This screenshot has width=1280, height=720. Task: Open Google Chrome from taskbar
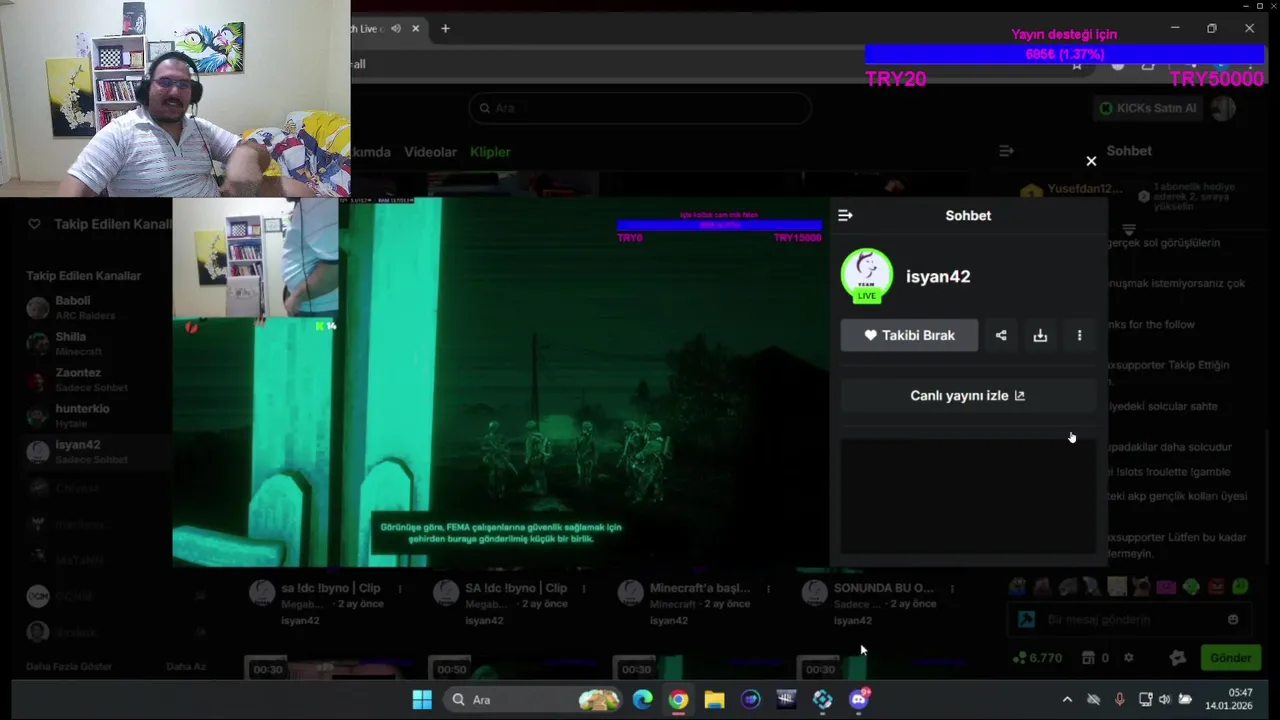[x=678, y=700]
